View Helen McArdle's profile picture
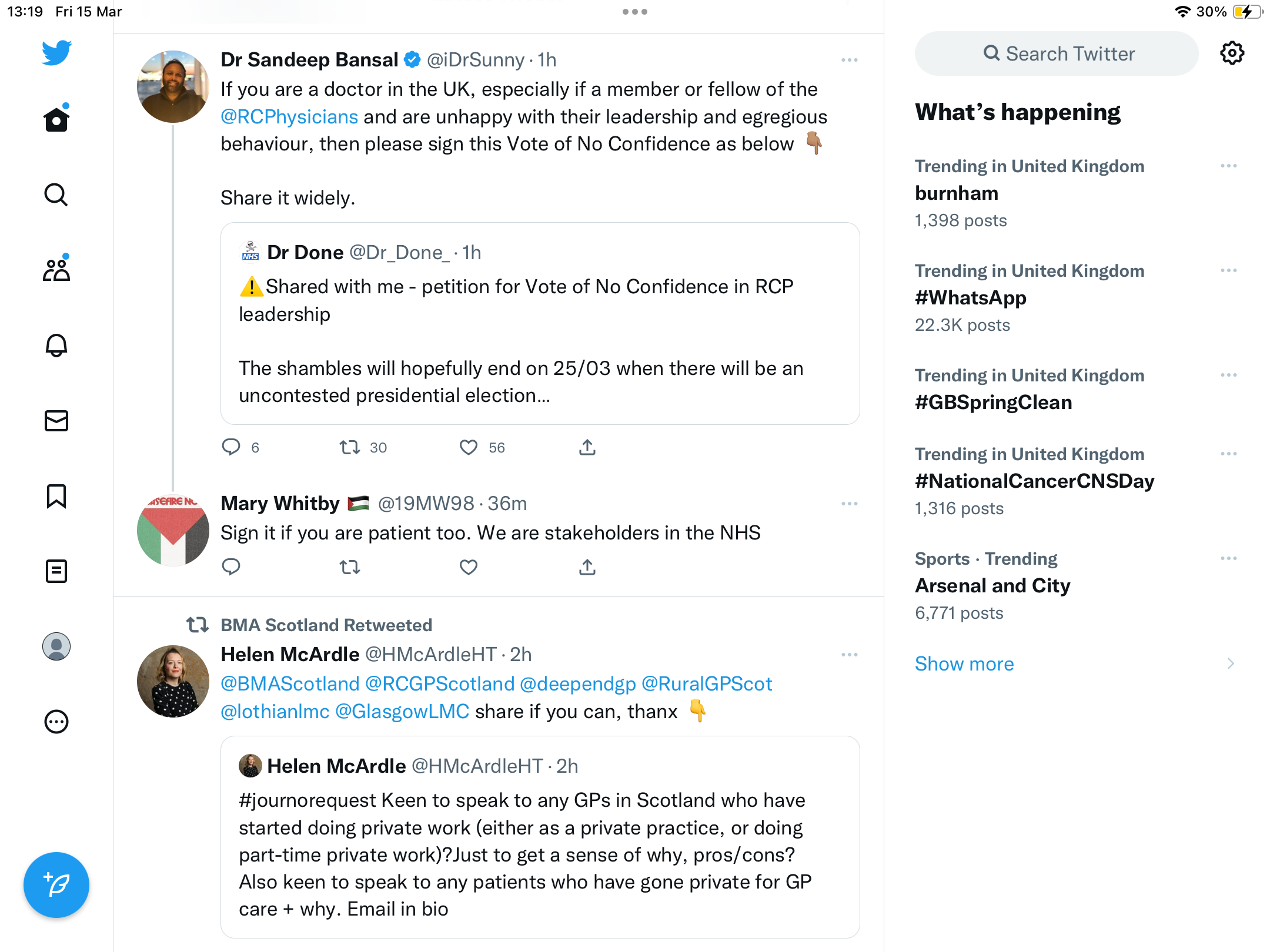 [173, 681]
